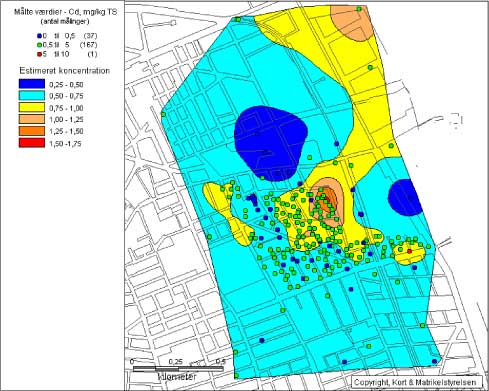Screen dimensions: 489x391
Task: Click the orange hotspot core in map center
Action: [328, 197]
